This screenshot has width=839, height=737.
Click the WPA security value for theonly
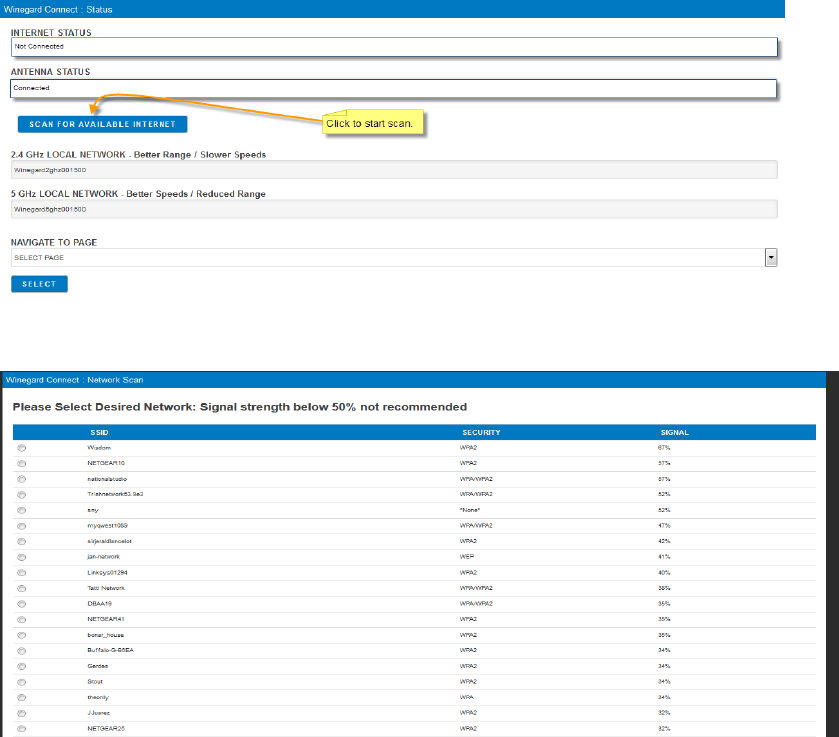pos(467,697)
